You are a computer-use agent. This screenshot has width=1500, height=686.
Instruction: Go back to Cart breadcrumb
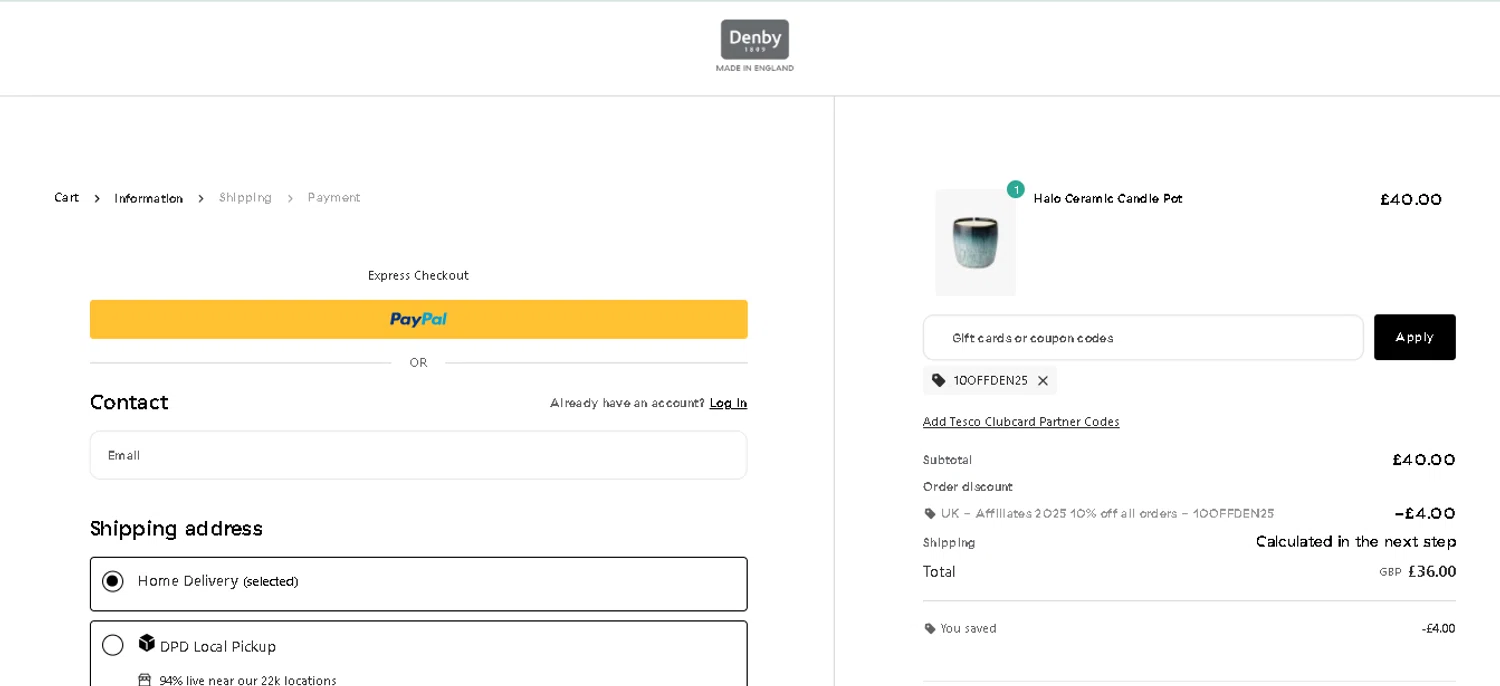(66, 198)
